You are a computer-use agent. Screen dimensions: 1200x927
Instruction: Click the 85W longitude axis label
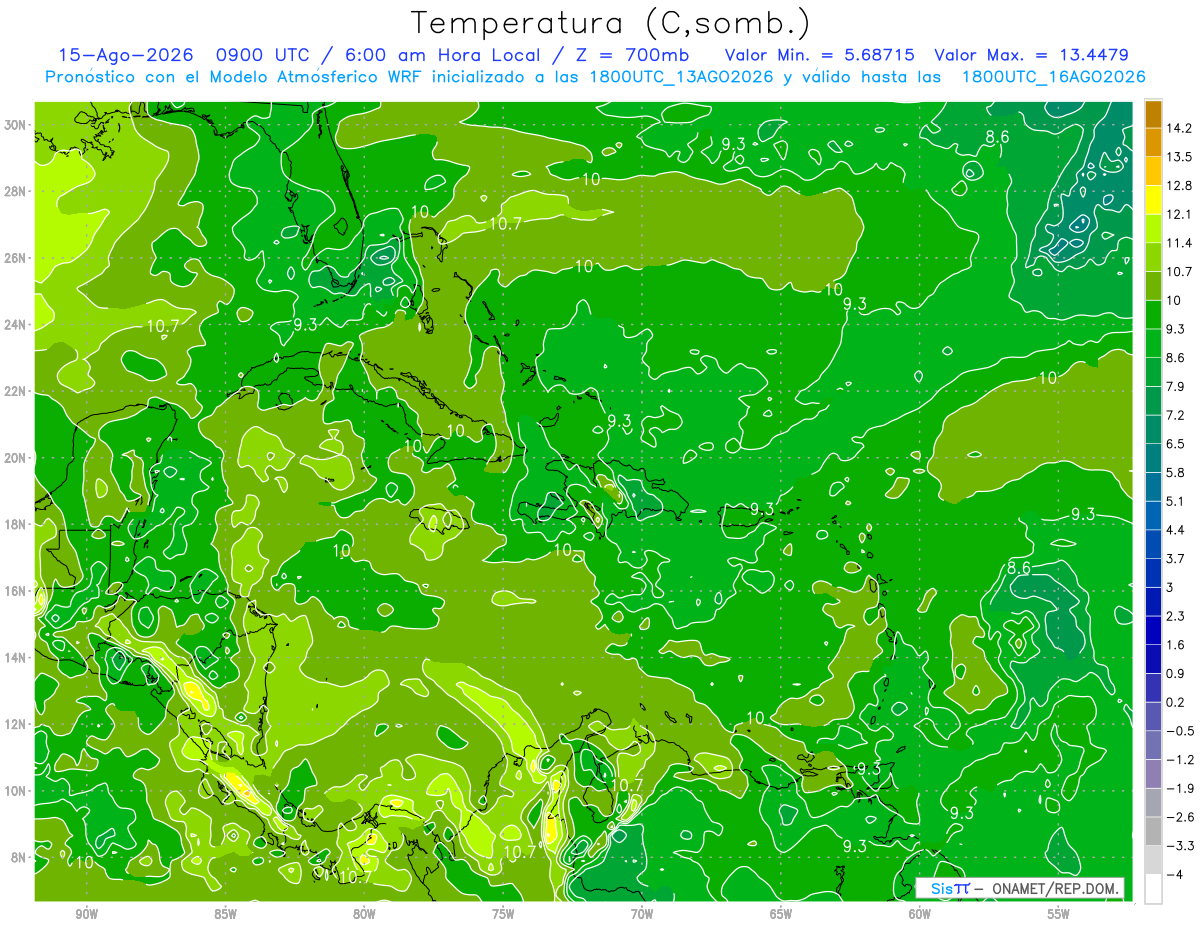pyautogui.click(x=225, y=914)
